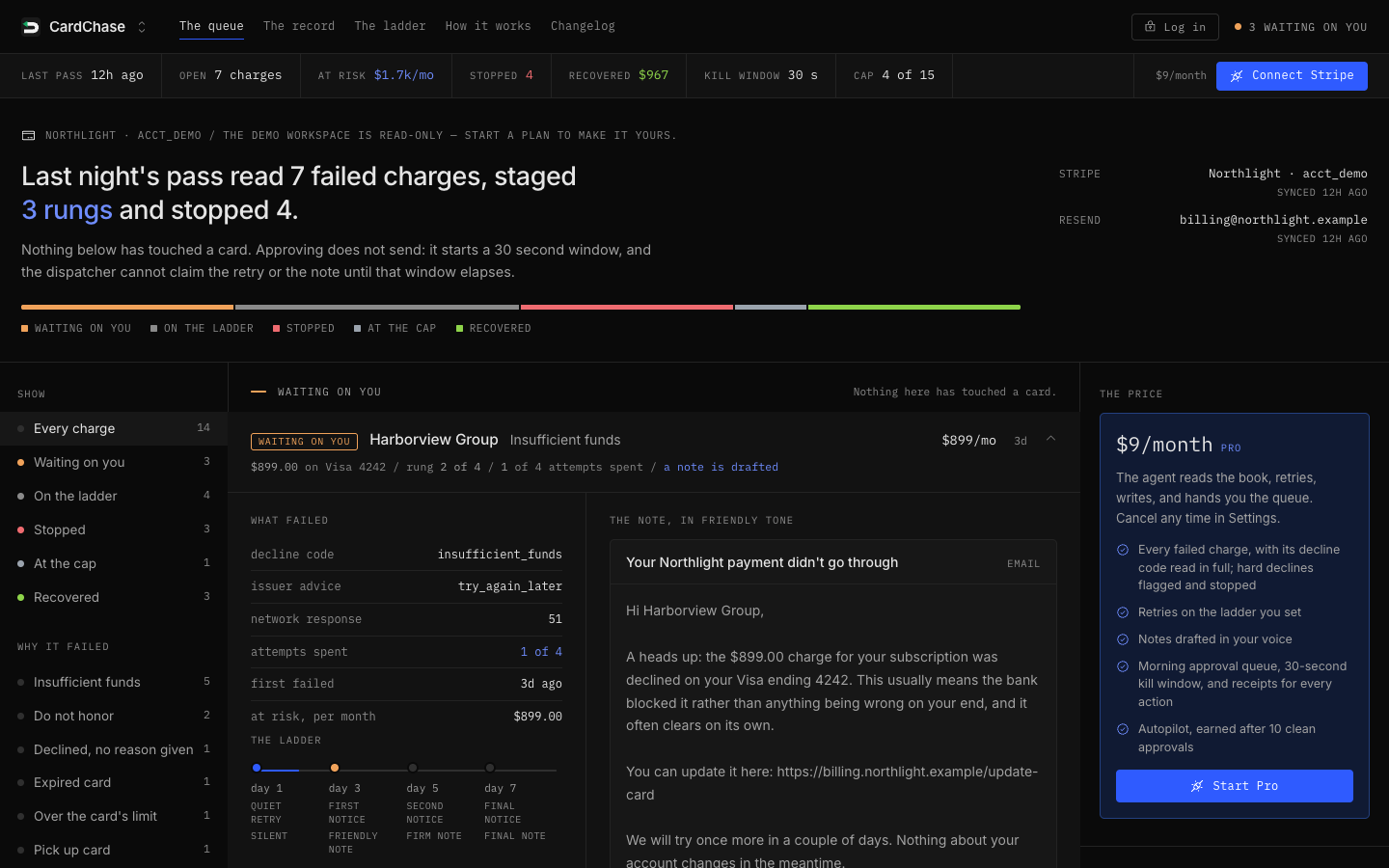Collapse the Harborview Group row chevron
This screenshot has height=868, width=1389.
(x=1050, y=440)
